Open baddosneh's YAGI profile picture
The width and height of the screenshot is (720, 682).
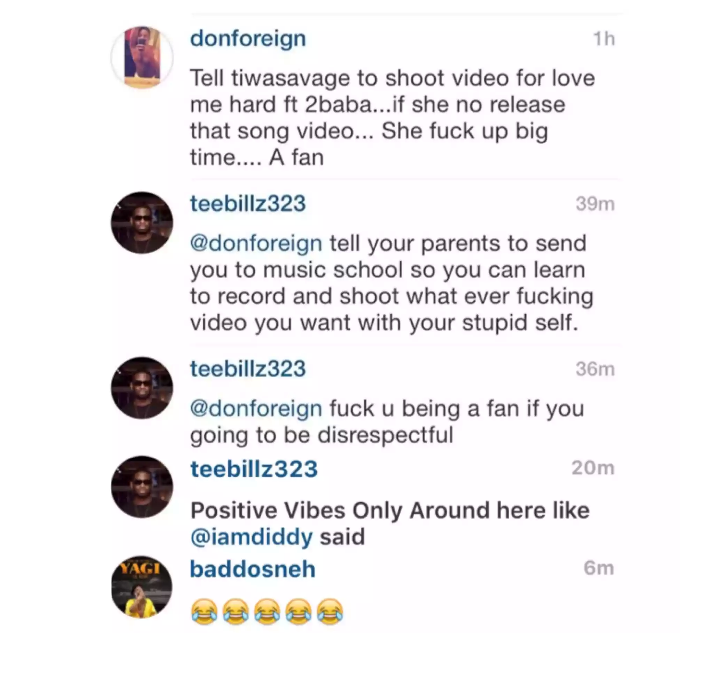[142, 586]
